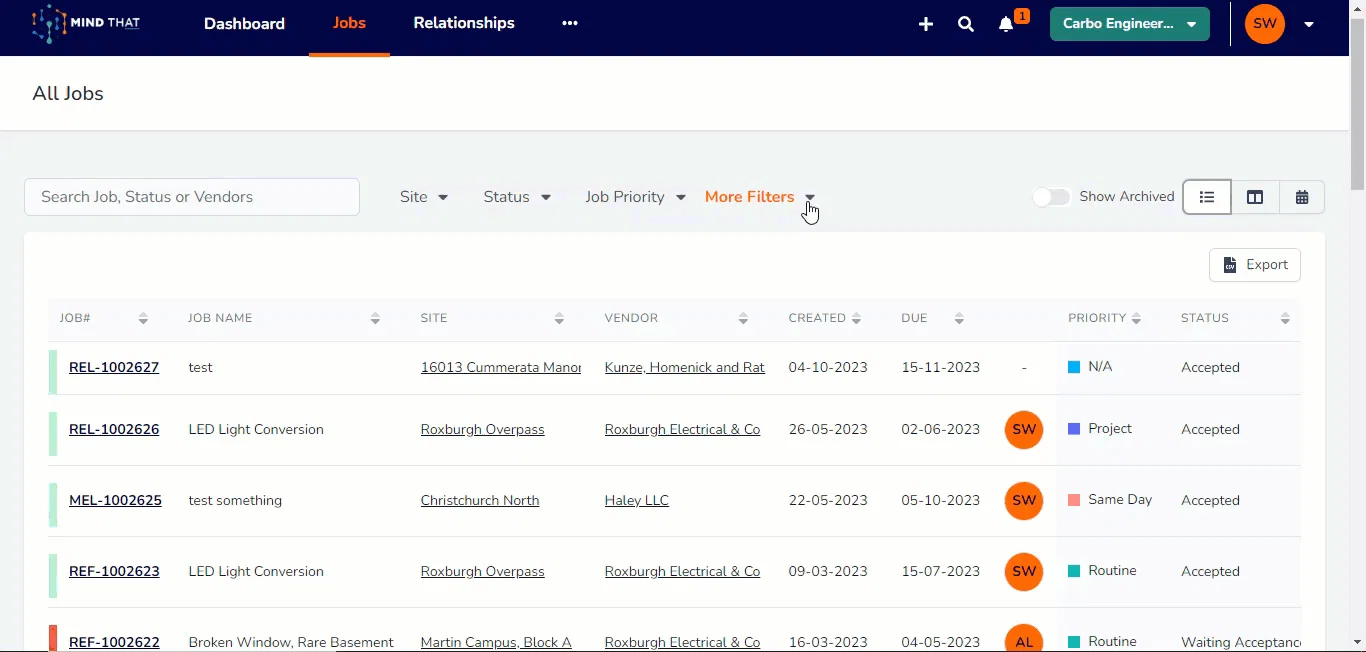Screen dimensions: 1366x652
Task: Click the scrollbar down arrow
Action: pyautogui.click(x=1357, y=643)
